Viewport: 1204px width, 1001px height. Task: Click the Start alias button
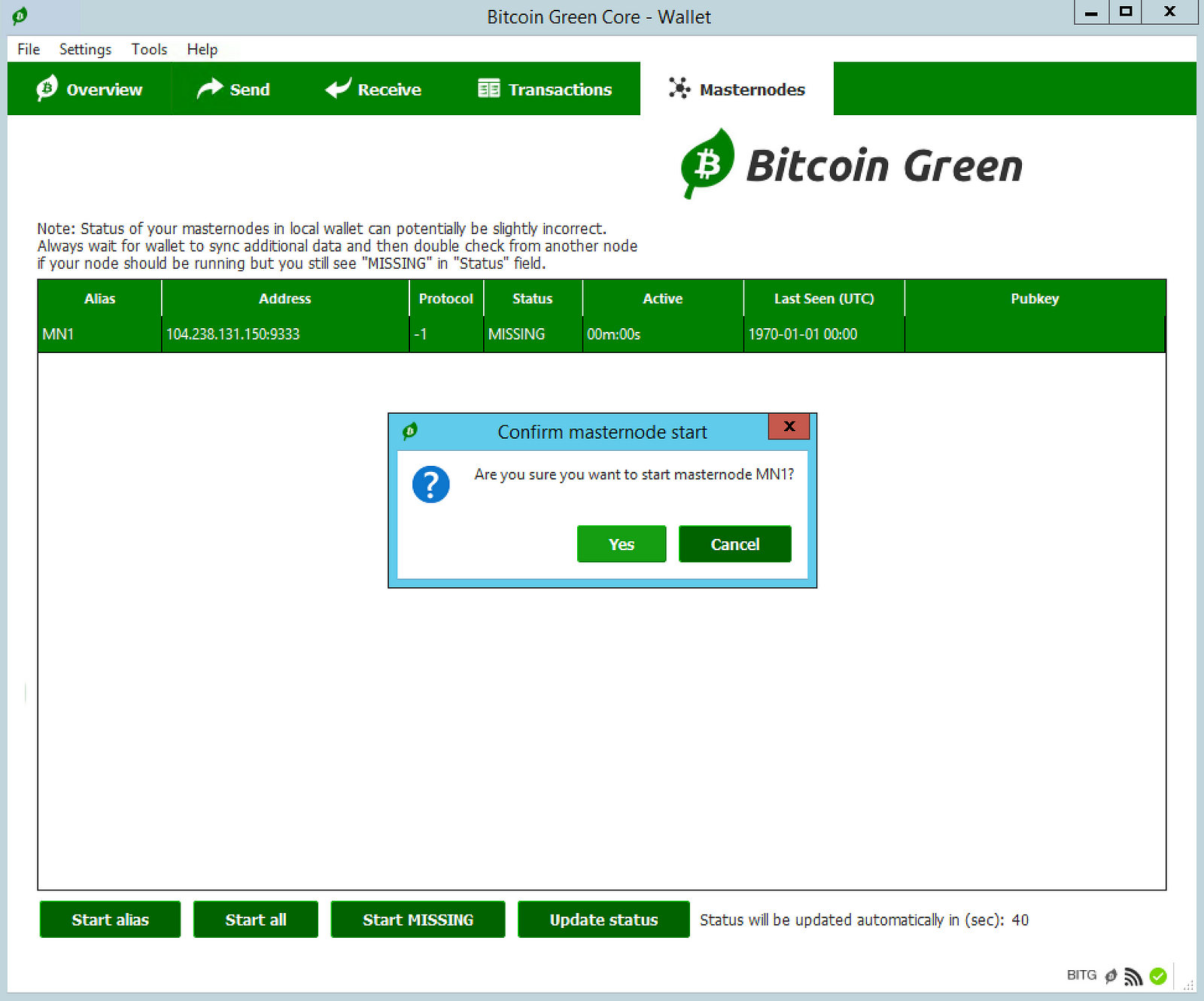pos(110,920)
